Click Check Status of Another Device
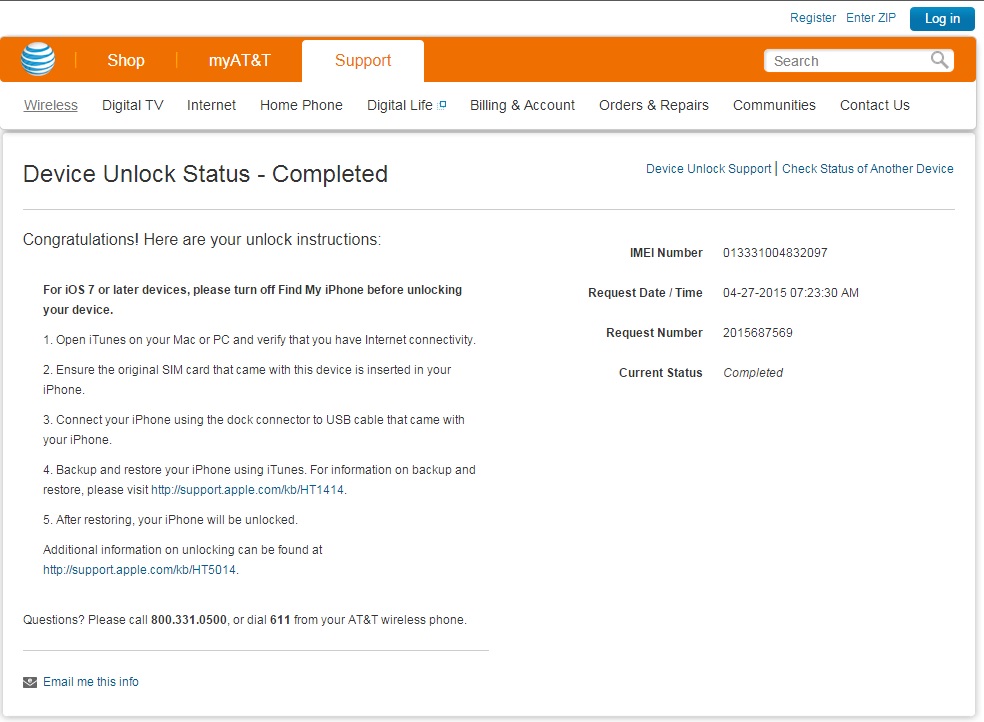 pyautogui.click(x=867, y=169)
